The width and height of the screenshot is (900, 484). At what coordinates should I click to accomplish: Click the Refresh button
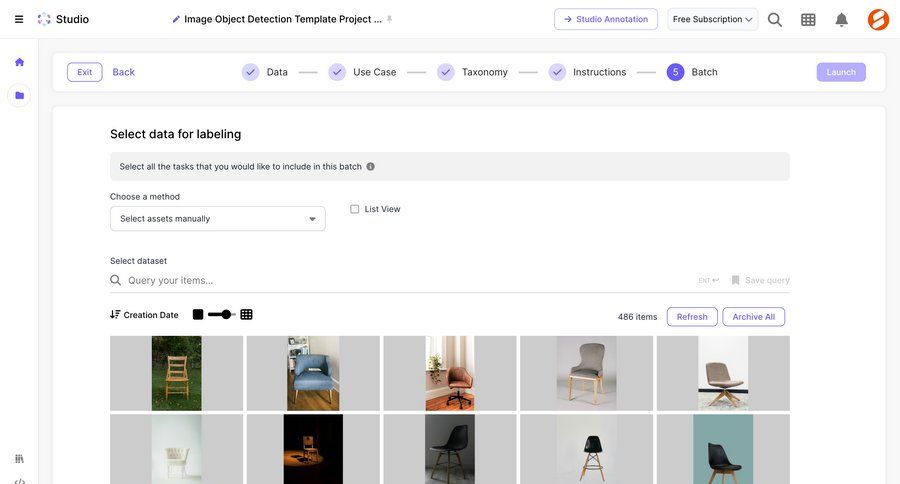(x=691, y=317)
